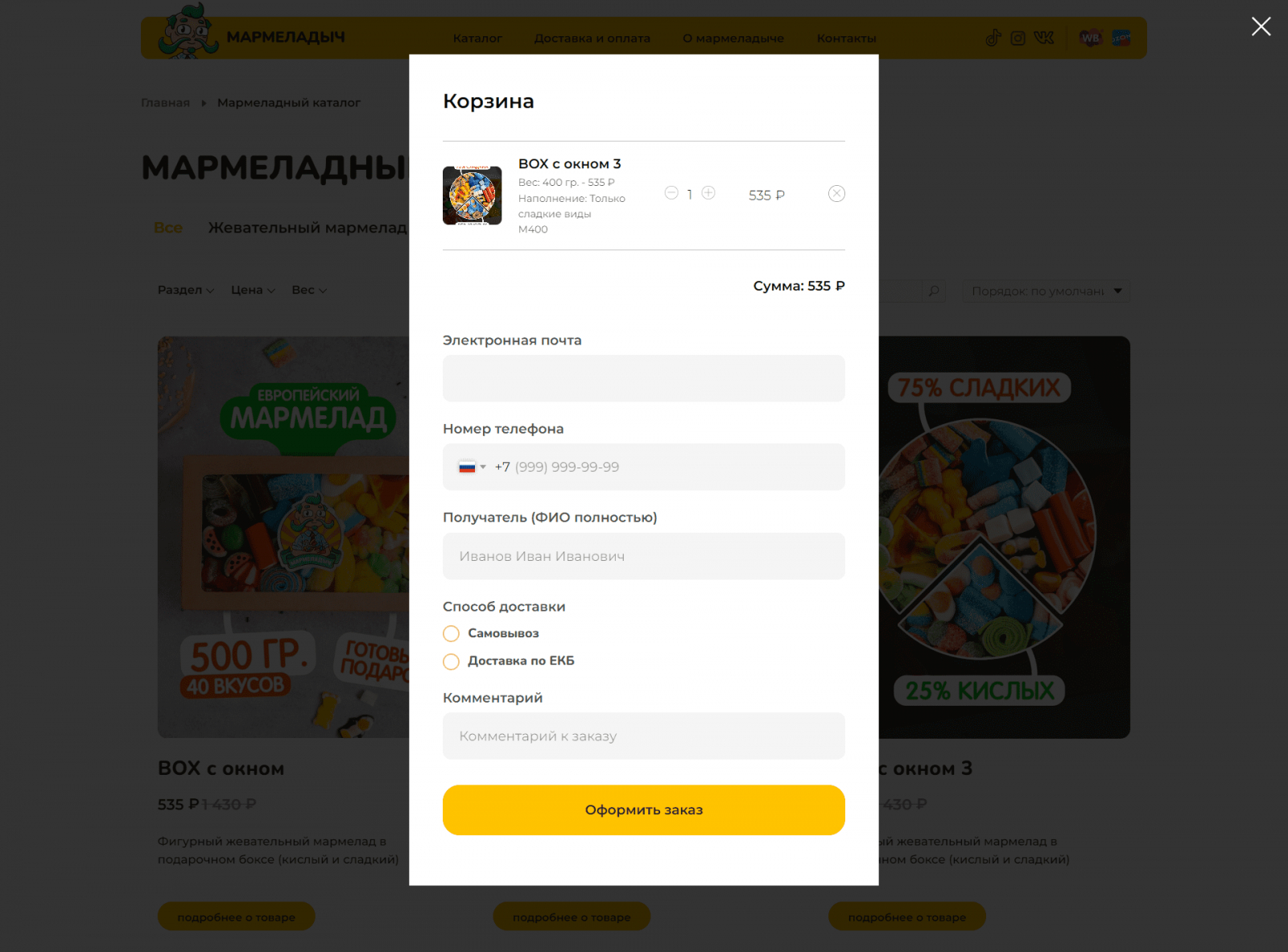
Task: Open the TikTok social link
Action: click(993, 38)
